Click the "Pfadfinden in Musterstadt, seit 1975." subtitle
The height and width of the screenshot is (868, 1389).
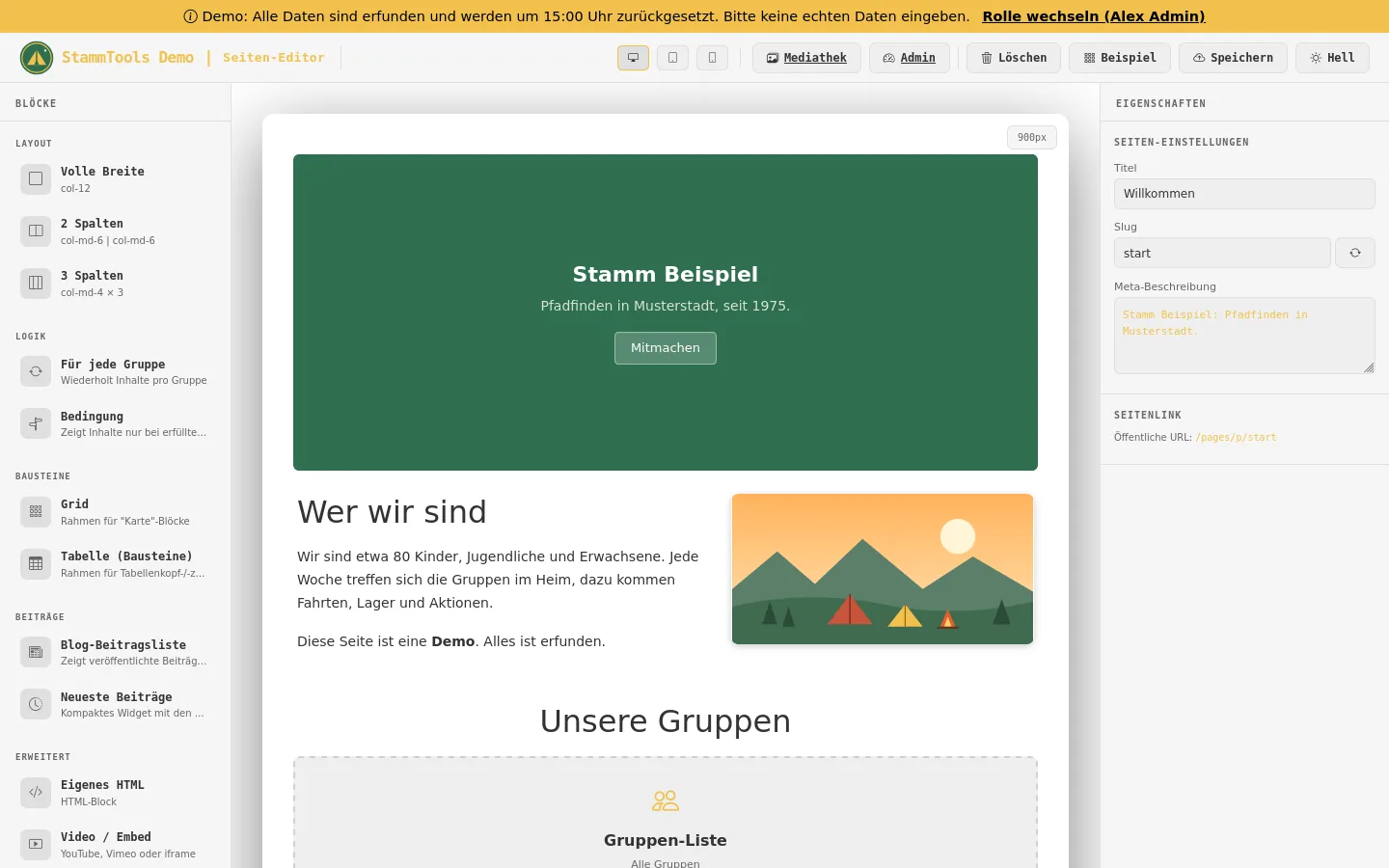(x=666, y=306)
